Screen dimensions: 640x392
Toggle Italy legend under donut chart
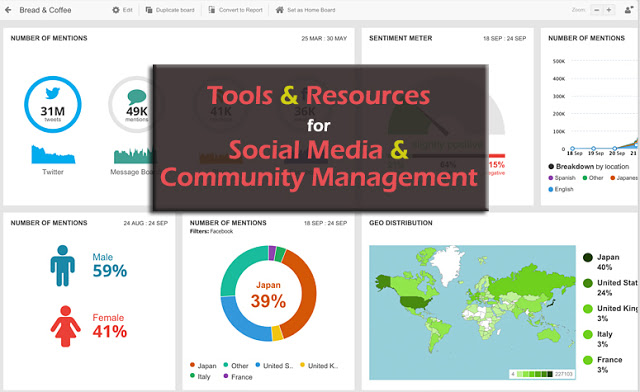[200, 376]
